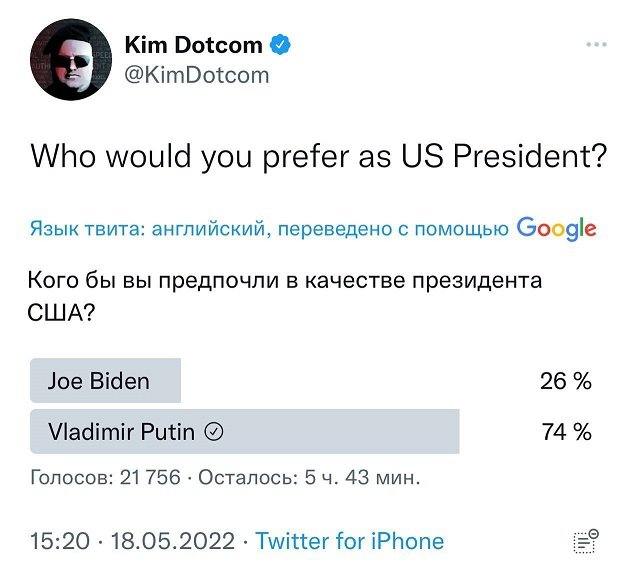Select the Vladimir Putin poll option

point(124,432)
